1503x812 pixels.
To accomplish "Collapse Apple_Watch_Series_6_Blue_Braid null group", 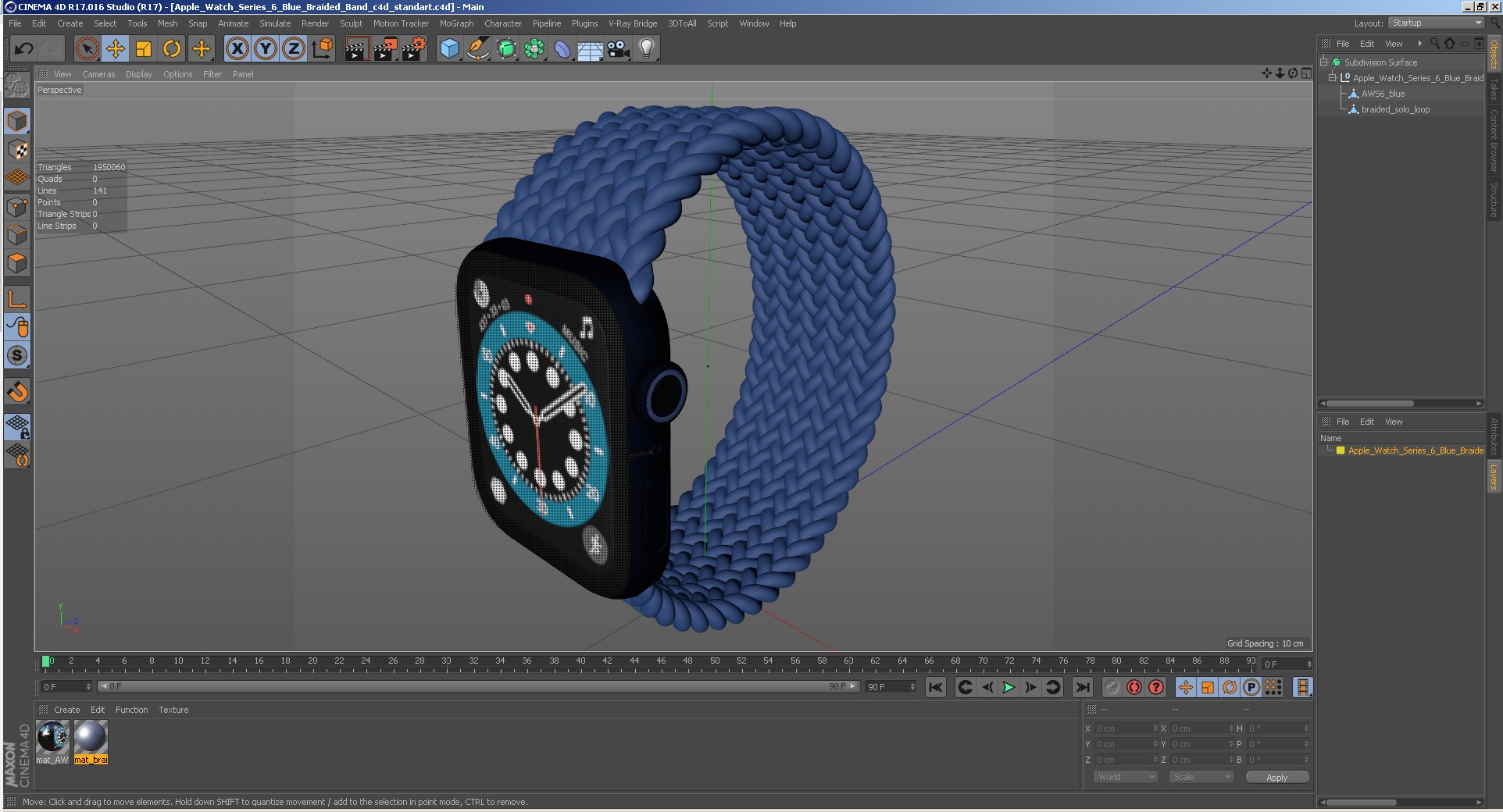I will (1333, 77).
